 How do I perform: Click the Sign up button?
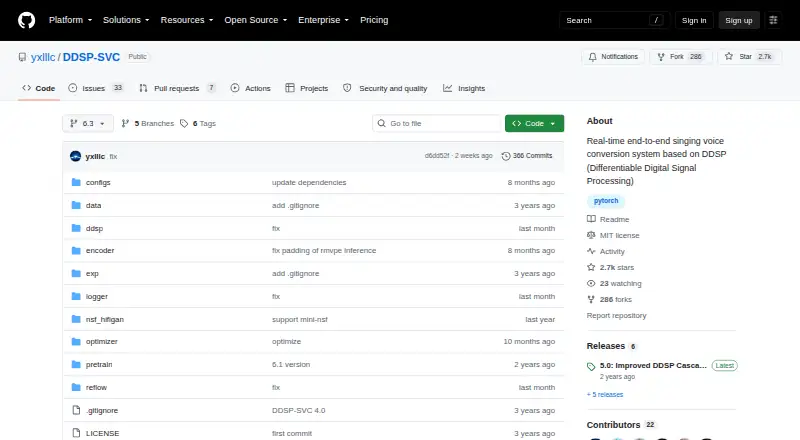point(739,20)
